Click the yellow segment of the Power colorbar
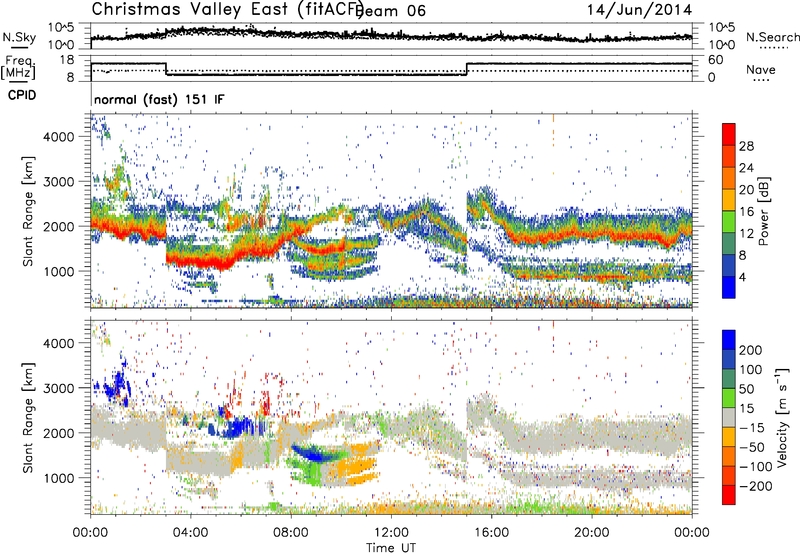The image size is (800, 554). click(x=729, y=200)
